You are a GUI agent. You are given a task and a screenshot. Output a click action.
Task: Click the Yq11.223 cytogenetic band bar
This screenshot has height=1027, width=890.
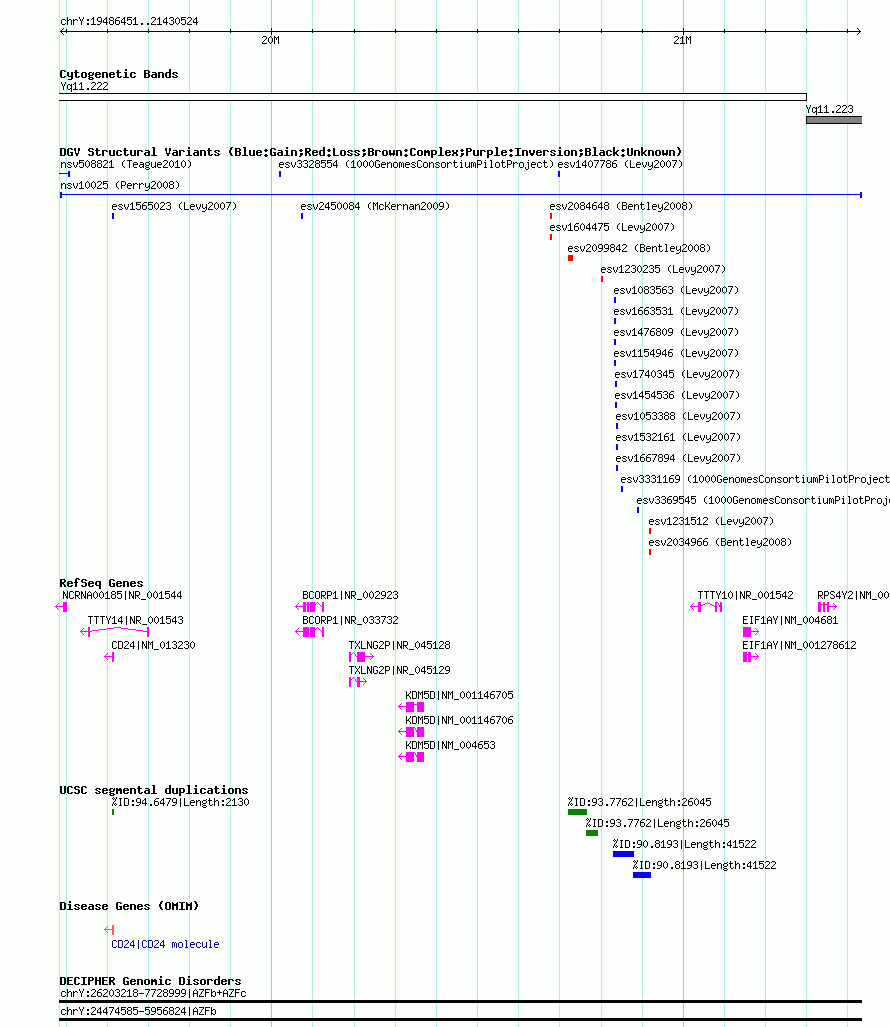click(x=834, y=120)
